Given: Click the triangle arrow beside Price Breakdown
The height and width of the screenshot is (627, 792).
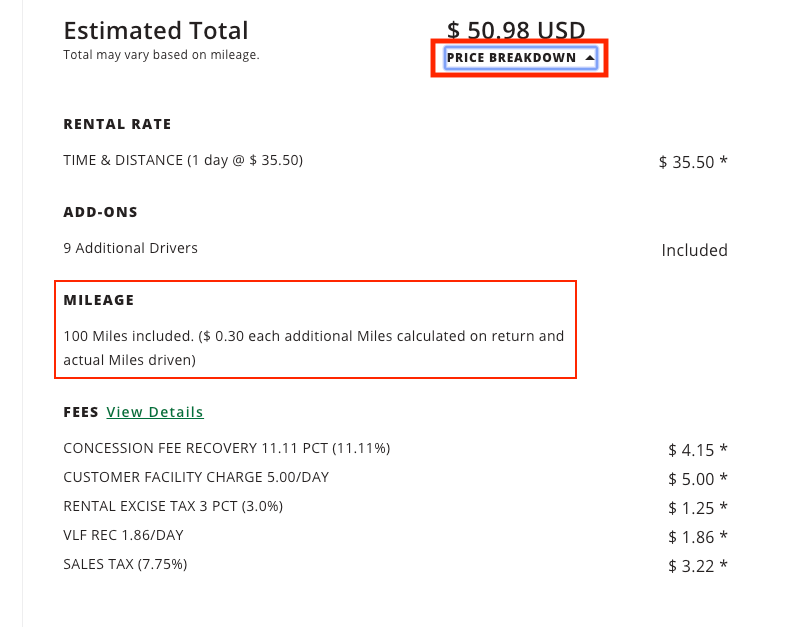Looking at the screenshot, I should pyautogui.click(x=590, y=58).
